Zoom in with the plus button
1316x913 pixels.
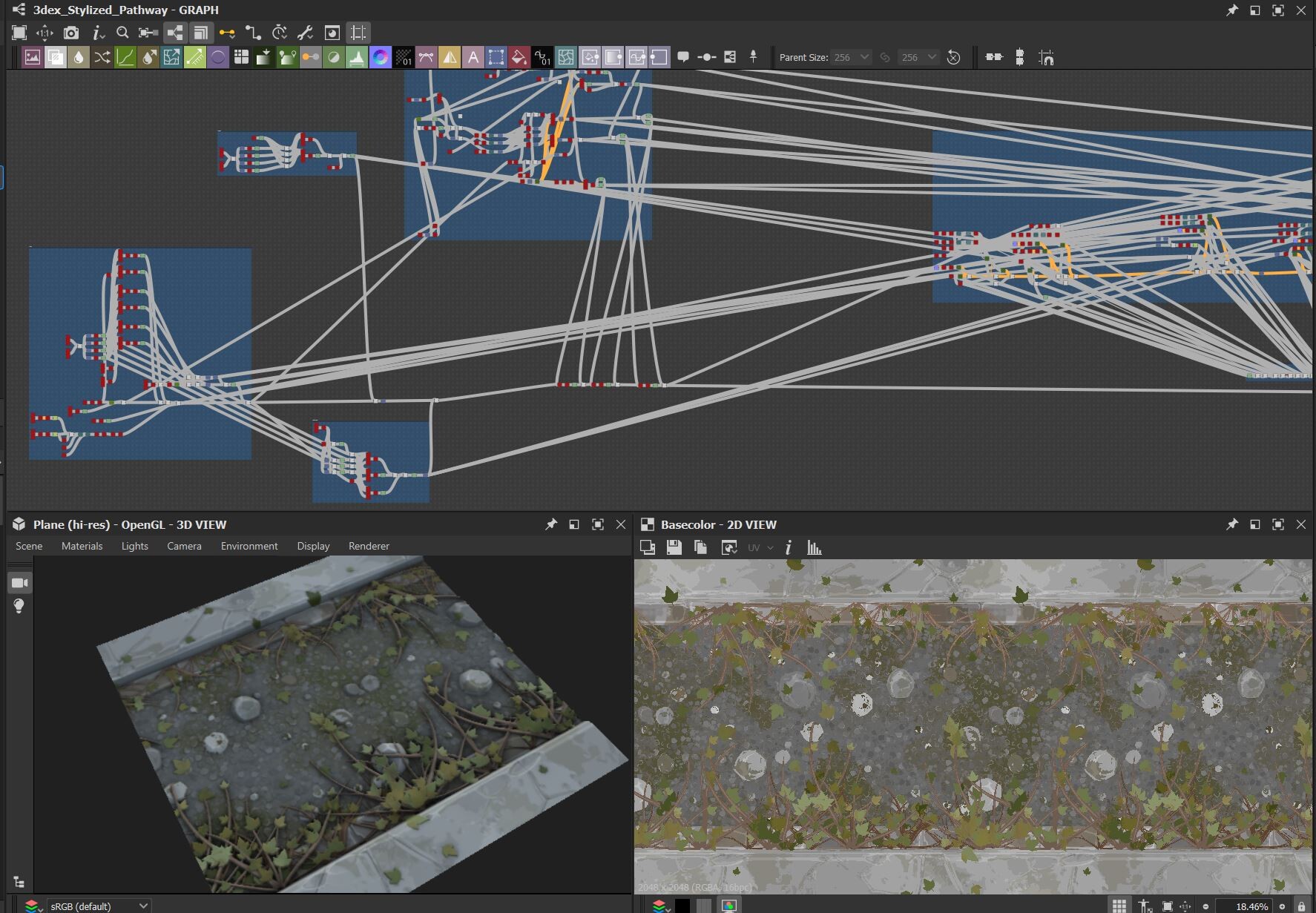click(x=1282, y=906)
